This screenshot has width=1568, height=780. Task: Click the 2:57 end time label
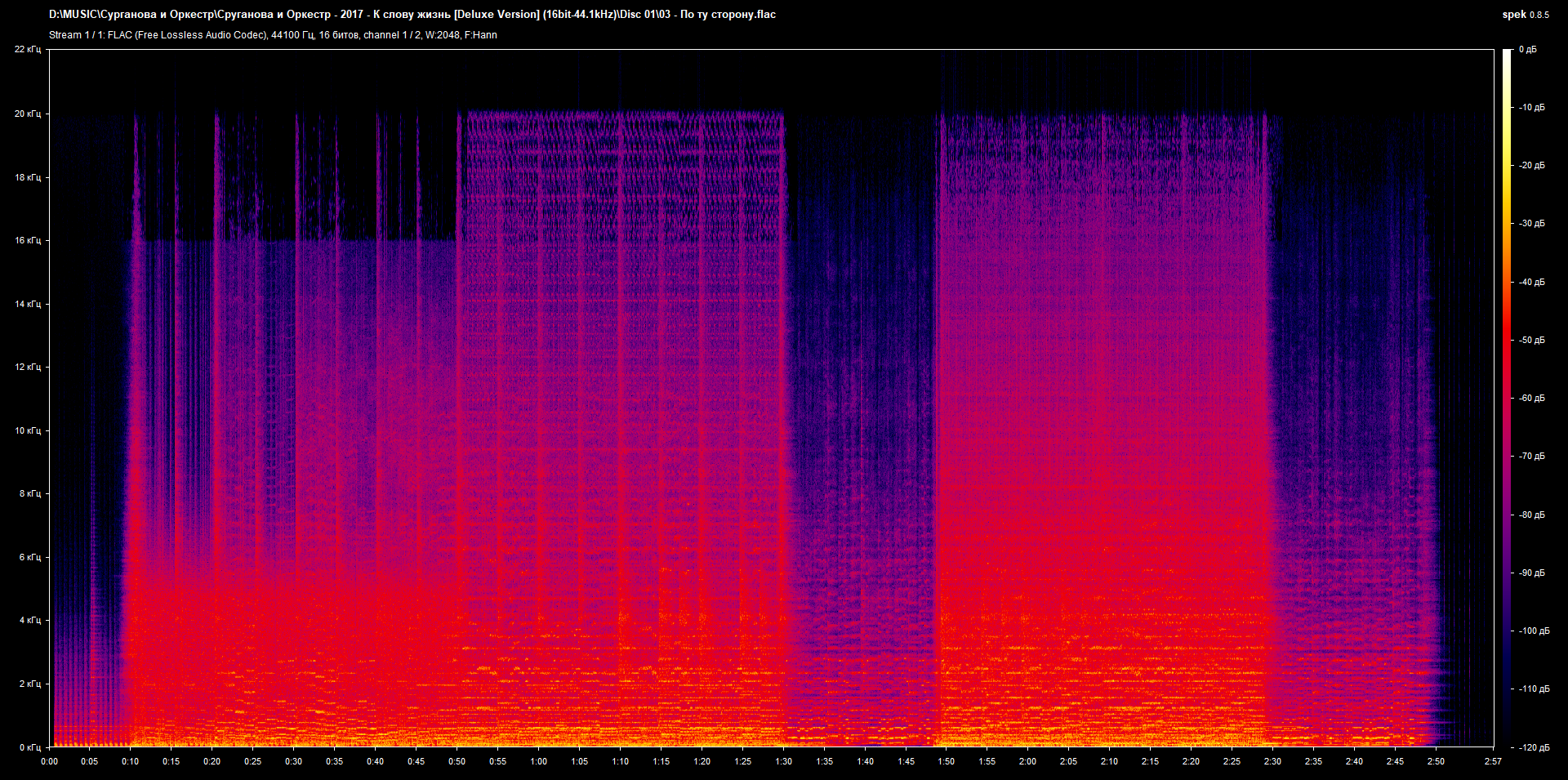click(1493, 761)
